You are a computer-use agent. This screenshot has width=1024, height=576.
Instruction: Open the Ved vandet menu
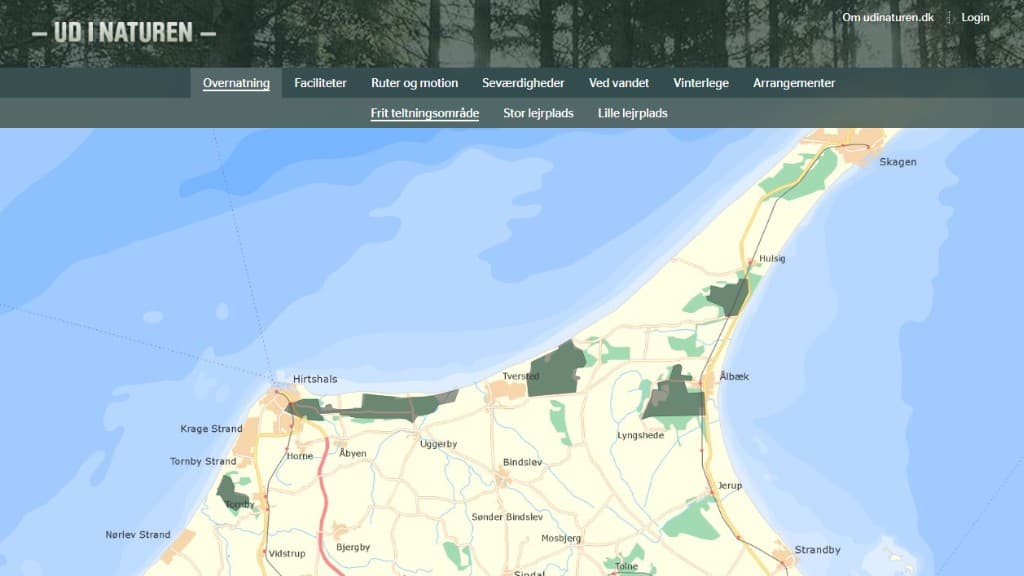(x=619, y=83)
